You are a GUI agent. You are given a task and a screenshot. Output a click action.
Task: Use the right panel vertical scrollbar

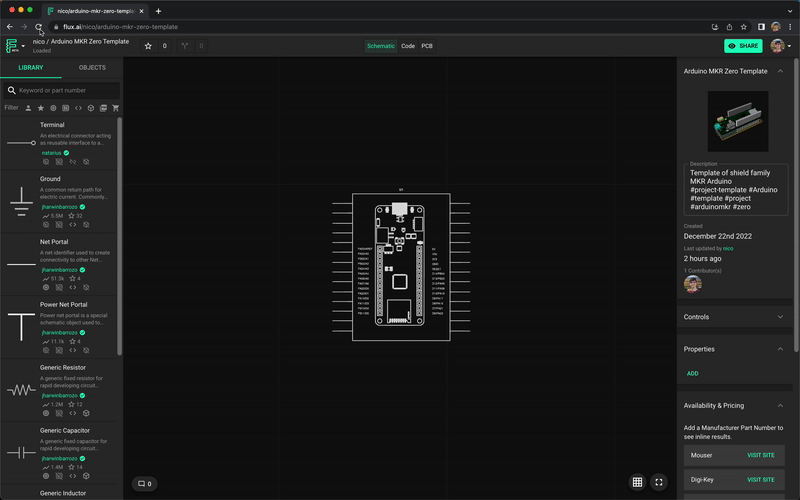coord(796,205)
